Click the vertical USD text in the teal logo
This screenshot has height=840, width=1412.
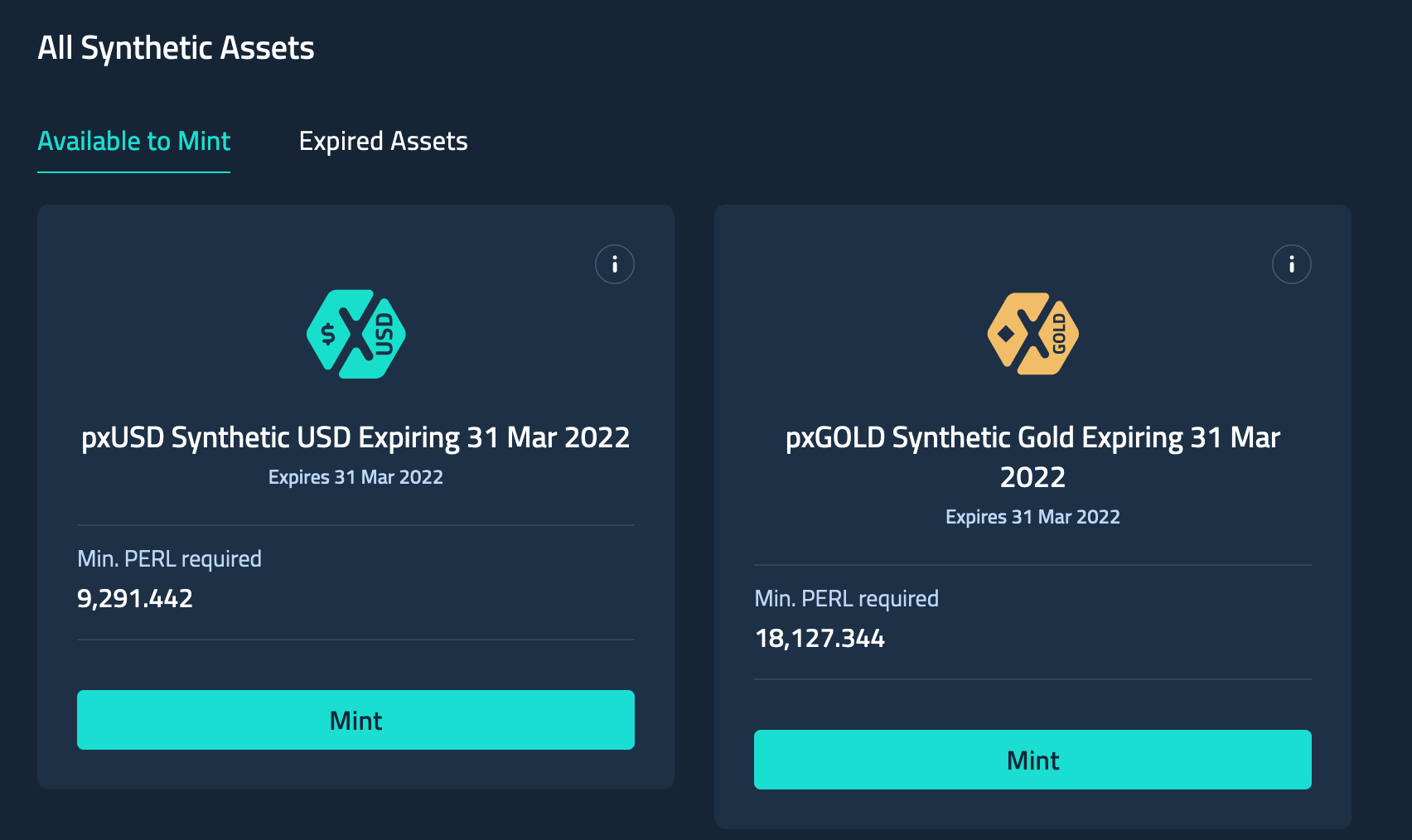point(384,334)
